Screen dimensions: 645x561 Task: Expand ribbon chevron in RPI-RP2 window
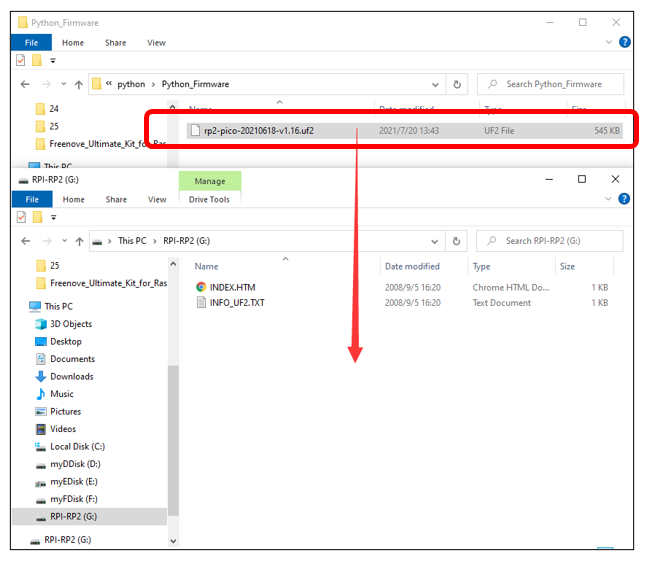(x=608, y=199)
